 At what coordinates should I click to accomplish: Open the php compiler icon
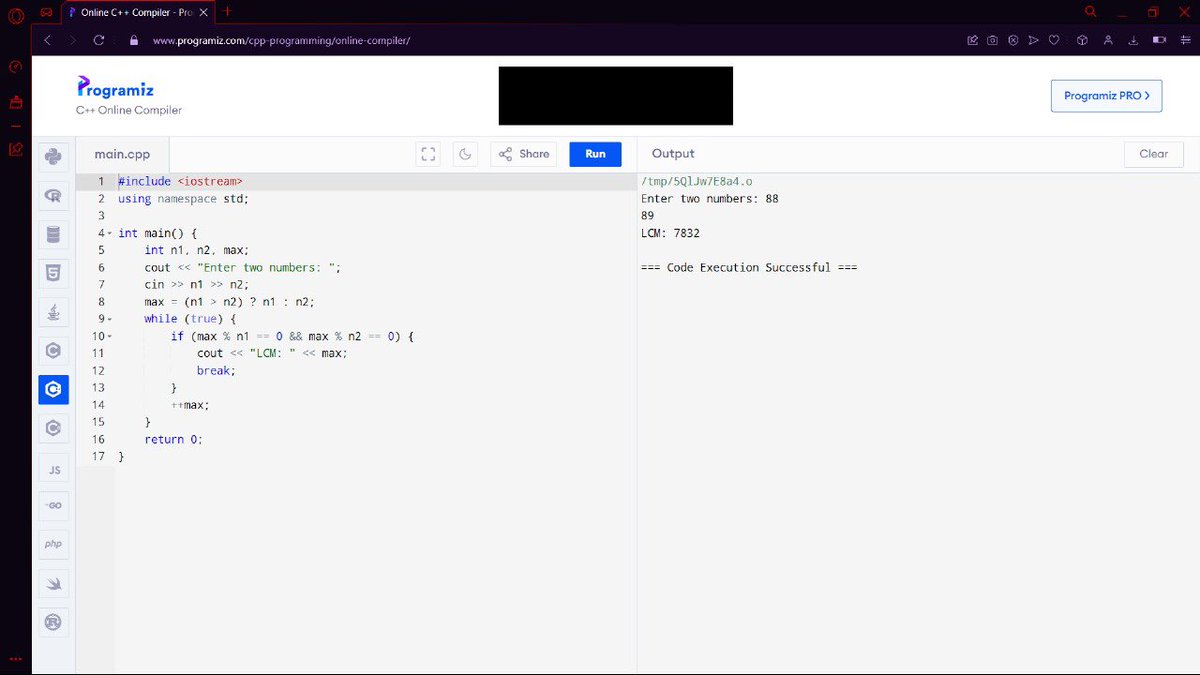(x=54, y=545)
